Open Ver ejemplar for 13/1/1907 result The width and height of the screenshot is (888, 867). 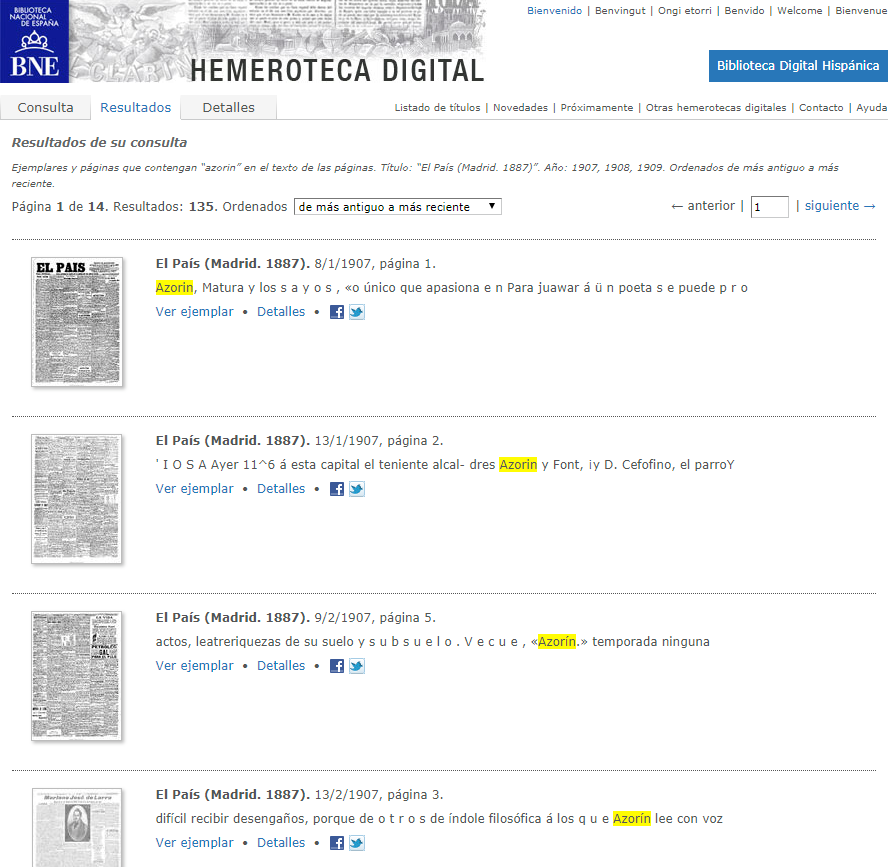[194, 489]
